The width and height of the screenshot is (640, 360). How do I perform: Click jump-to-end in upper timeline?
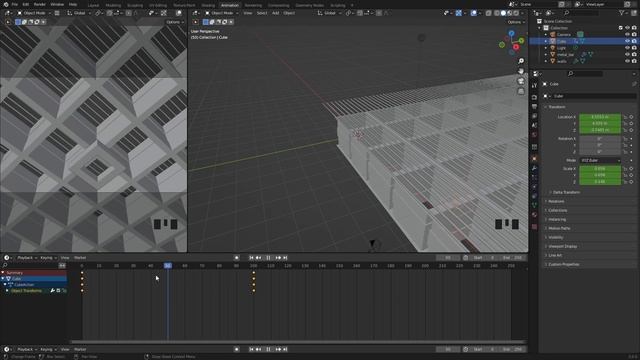[285, 258]
